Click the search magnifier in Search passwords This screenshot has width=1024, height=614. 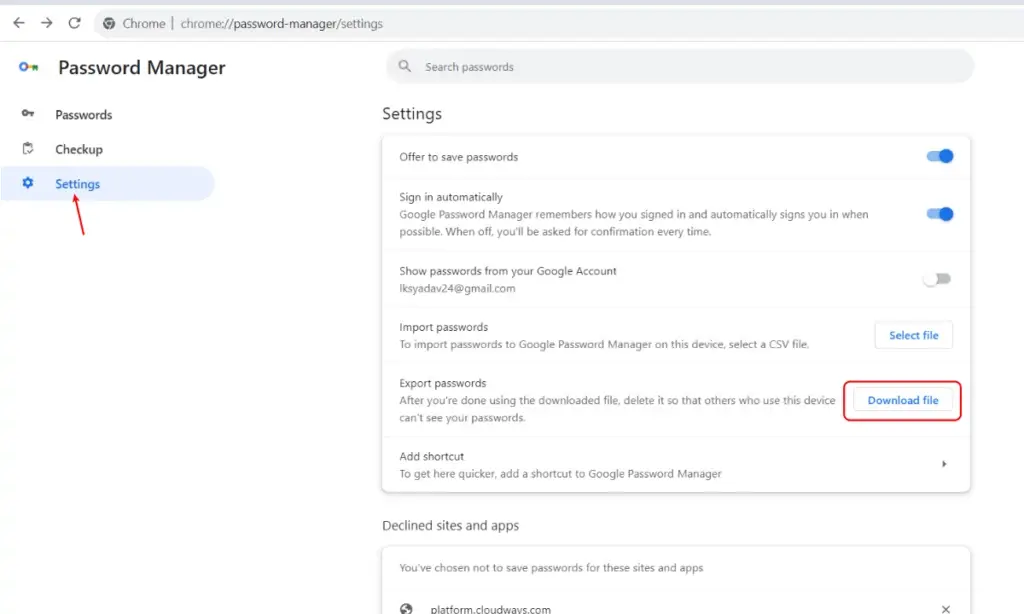coord(404,66)
